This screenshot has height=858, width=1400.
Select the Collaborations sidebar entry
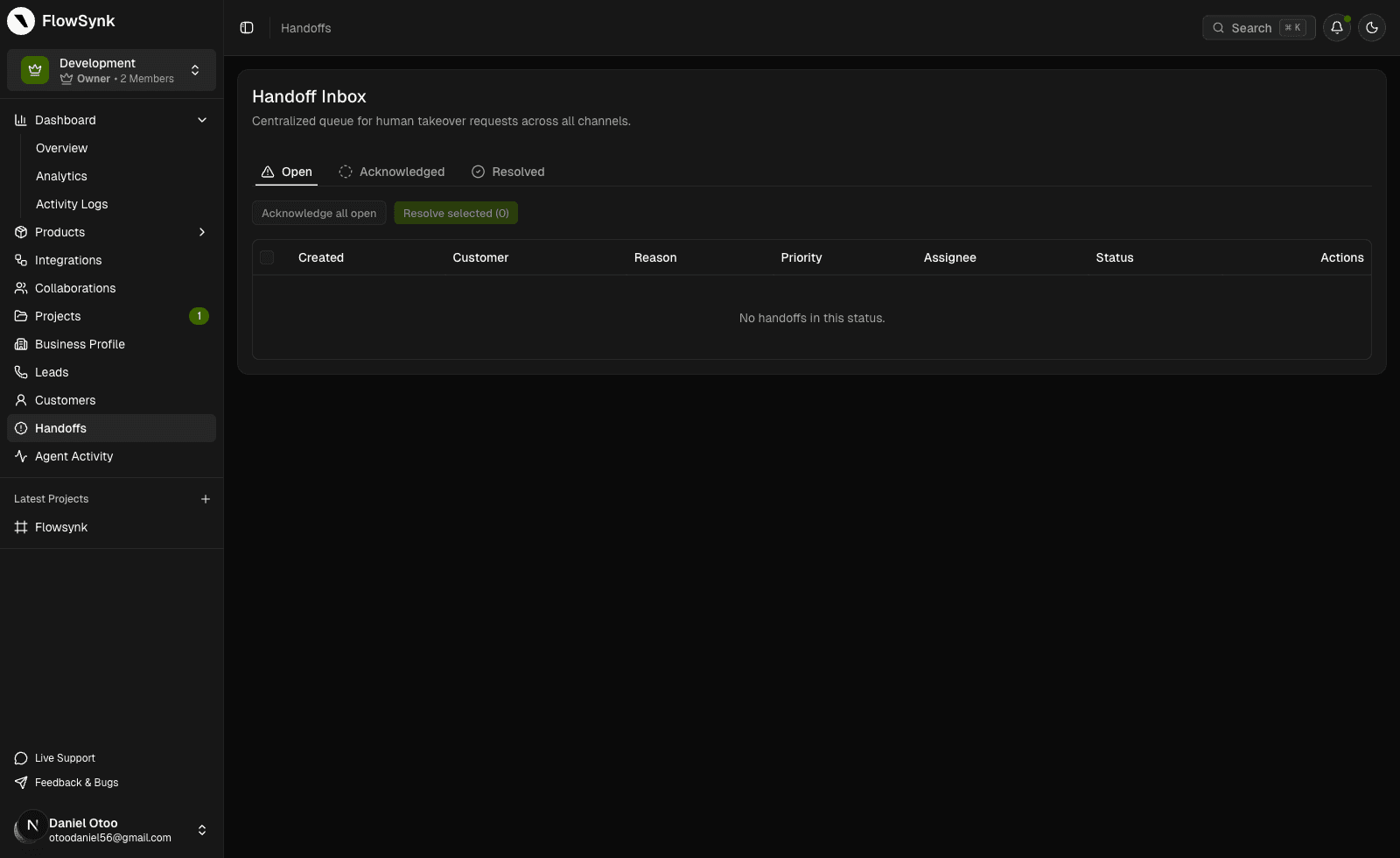[74, 288]
